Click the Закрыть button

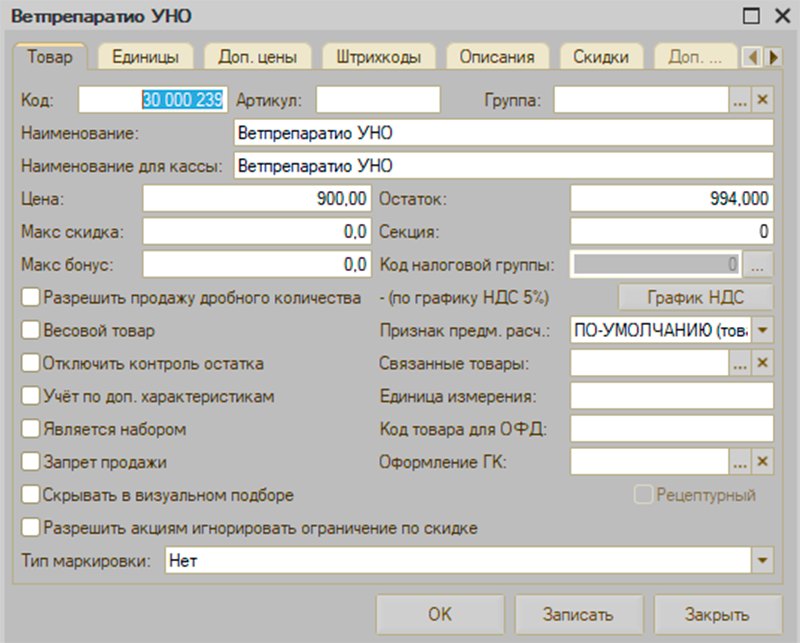click(x=717, y=614)
